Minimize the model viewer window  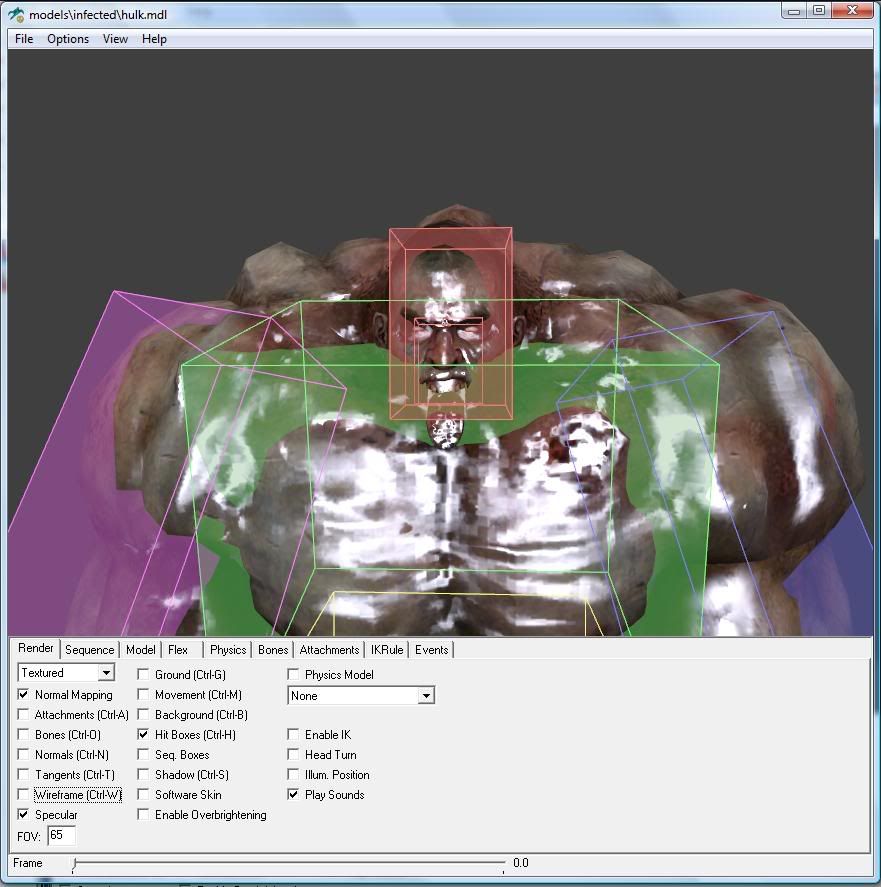pyautogui.click(x=794, y=11)
